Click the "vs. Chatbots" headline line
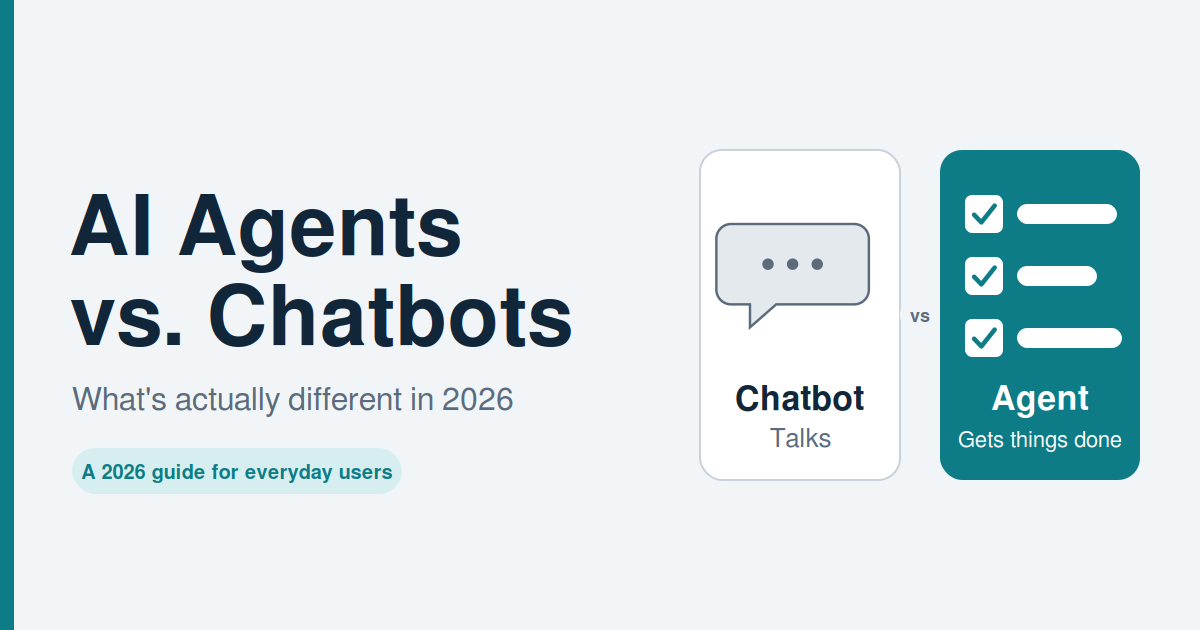Screen dimensions: 1200x630 [322, 317]
